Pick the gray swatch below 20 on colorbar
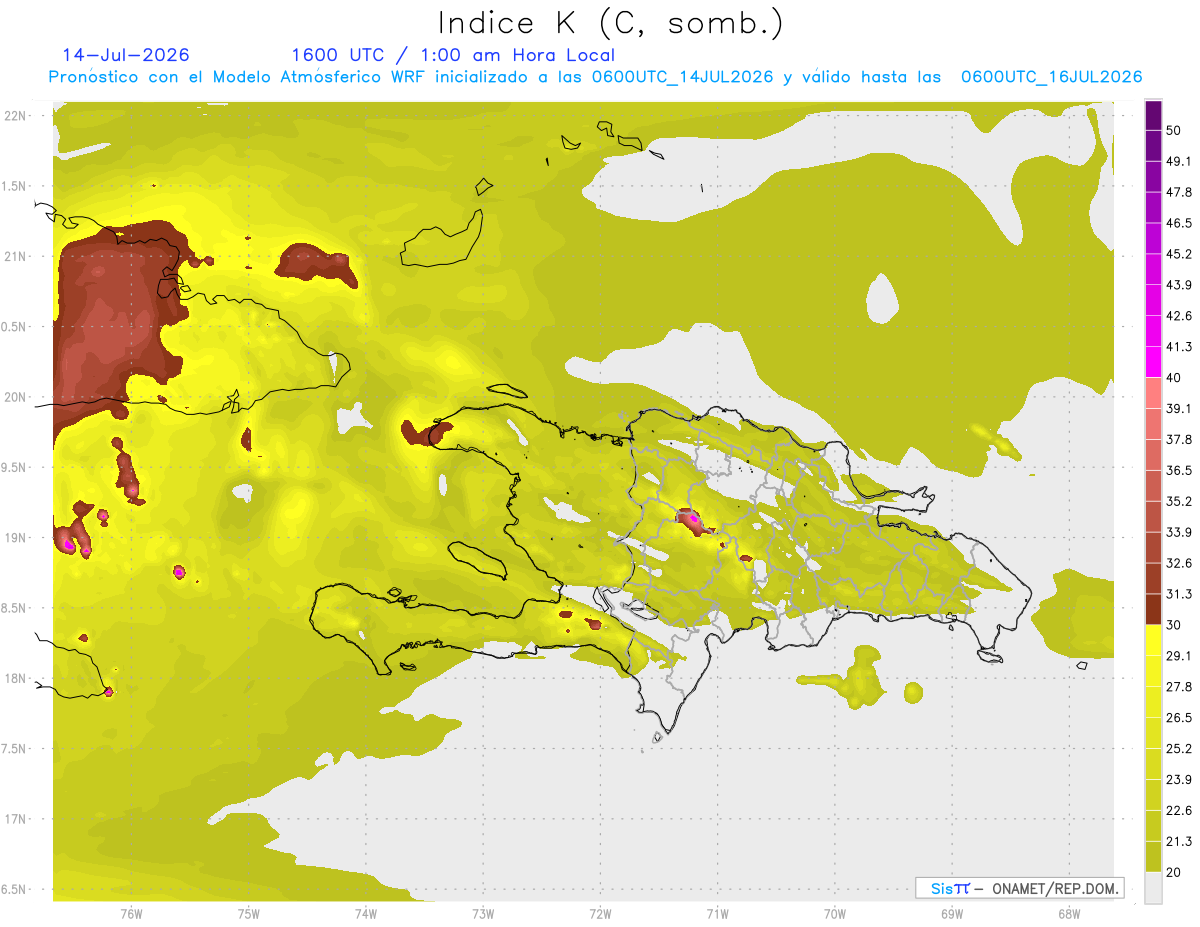1200x927 pixels. point(1153,888)
